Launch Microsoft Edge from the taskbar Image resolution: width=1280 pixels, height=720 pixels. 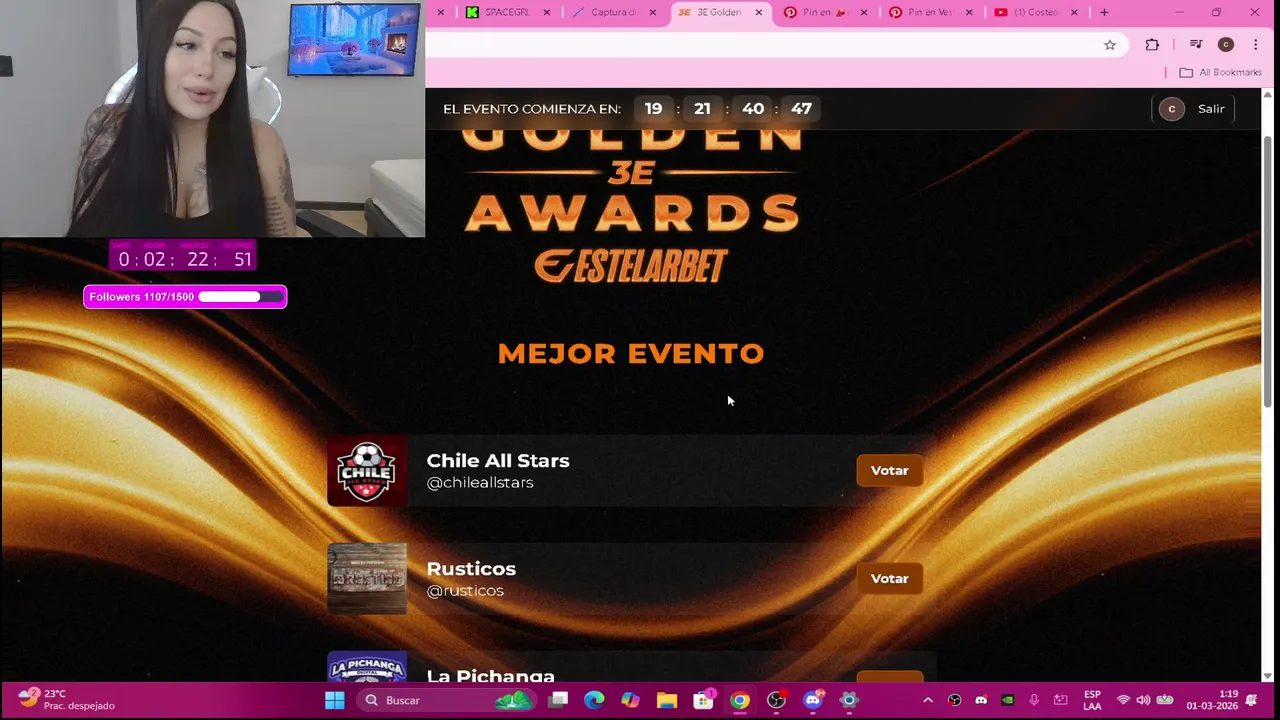click(x=594, y=700)
